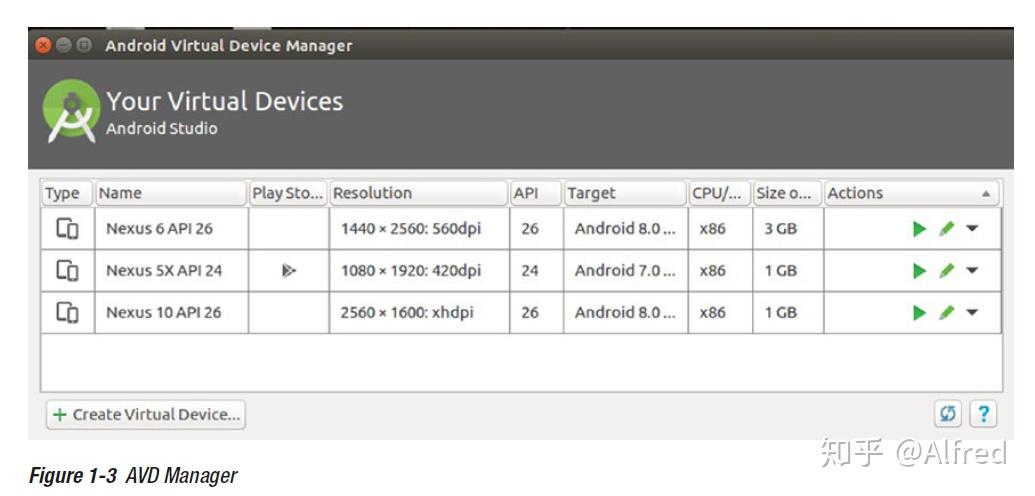Click the Play Store icon for Nexus 5X
This screenshot has width=1035, height=496.
click(288, 271)
